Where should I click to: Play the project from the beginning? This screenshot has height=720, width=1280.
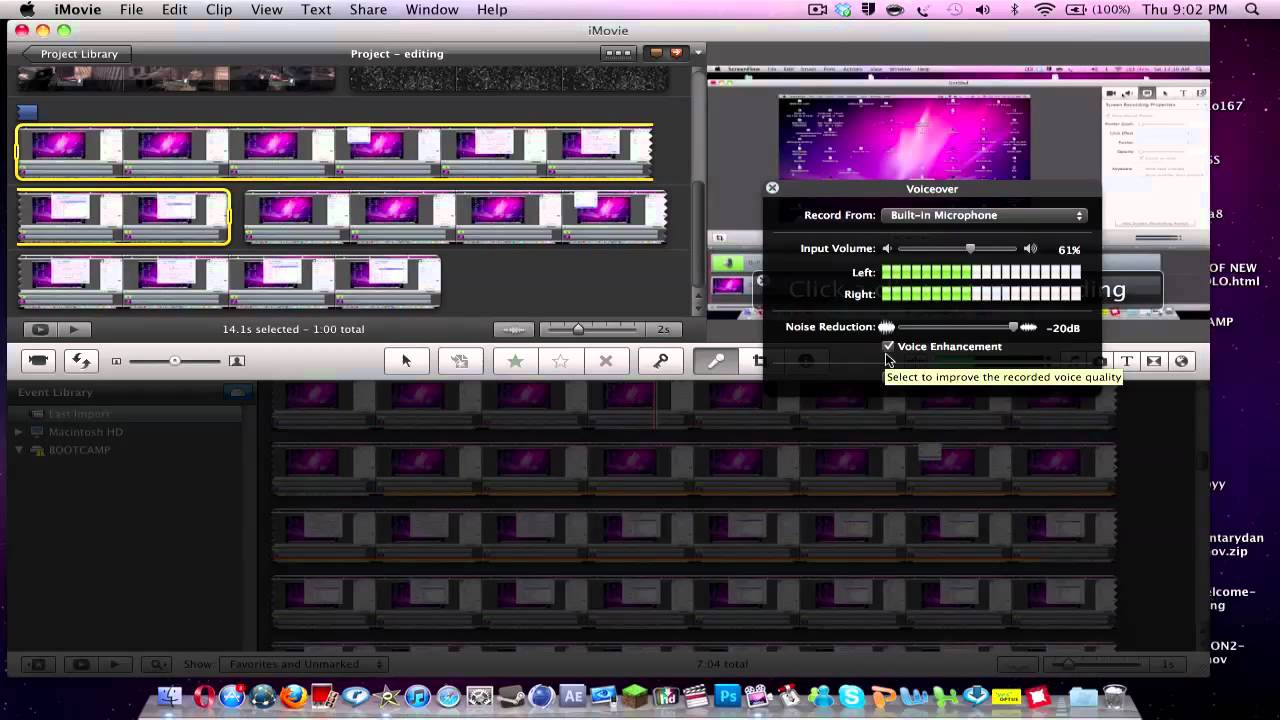tap(73, 329)
